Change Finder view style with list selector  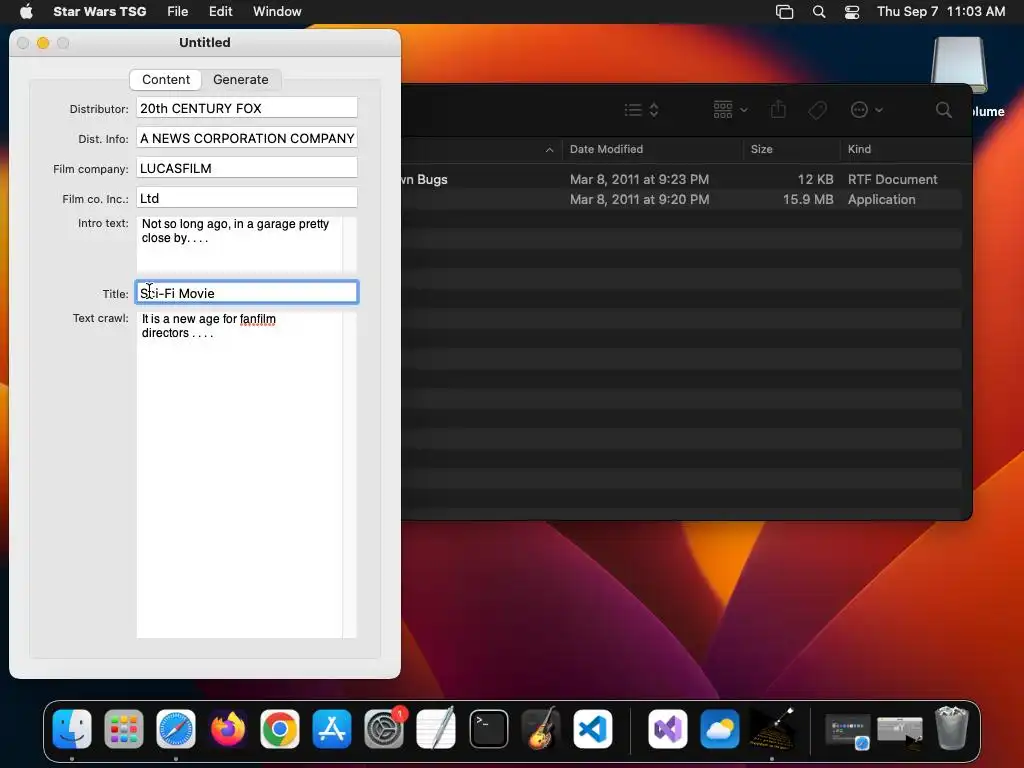[641, 110]
